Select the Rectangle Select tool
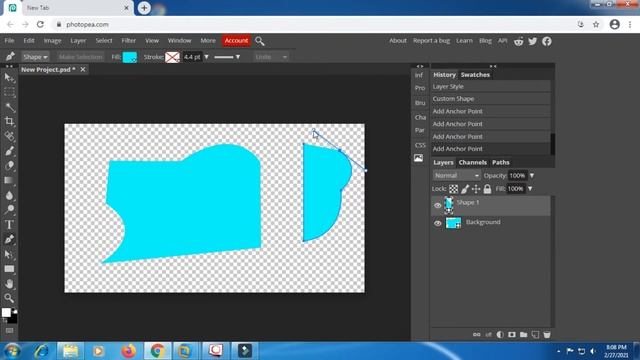 pos(9,93)
